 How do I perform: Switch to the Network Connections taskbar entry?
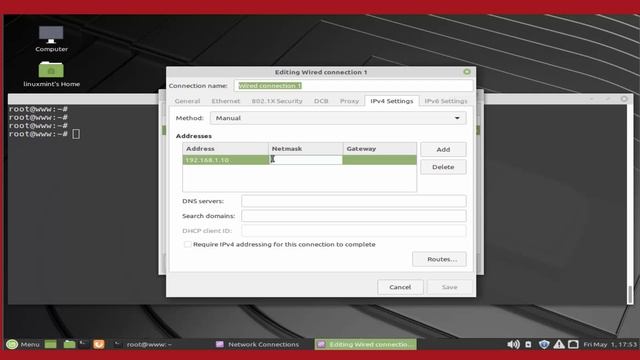pos(258,344)
